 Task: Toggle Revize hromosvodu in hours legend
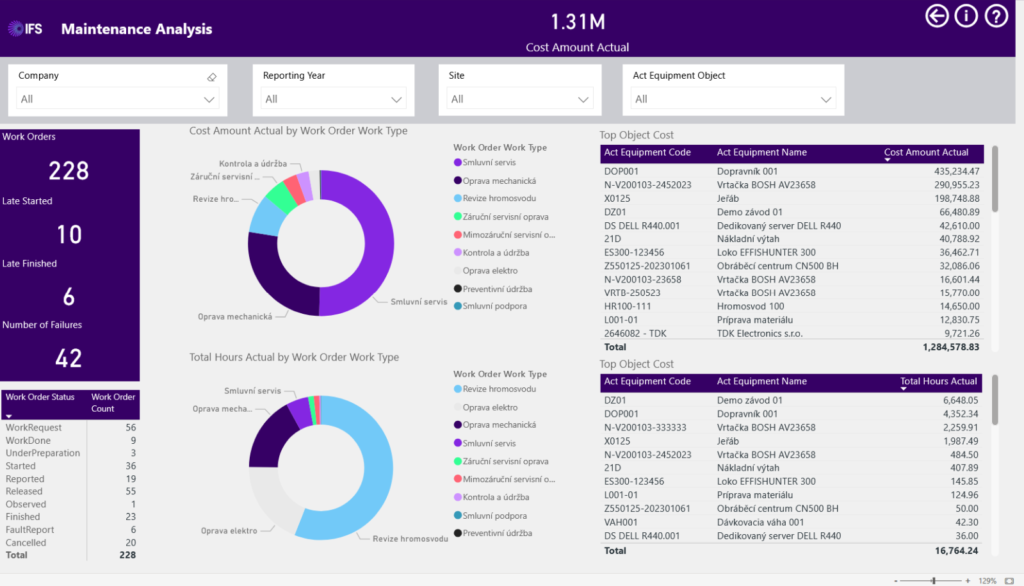point(492,389)
